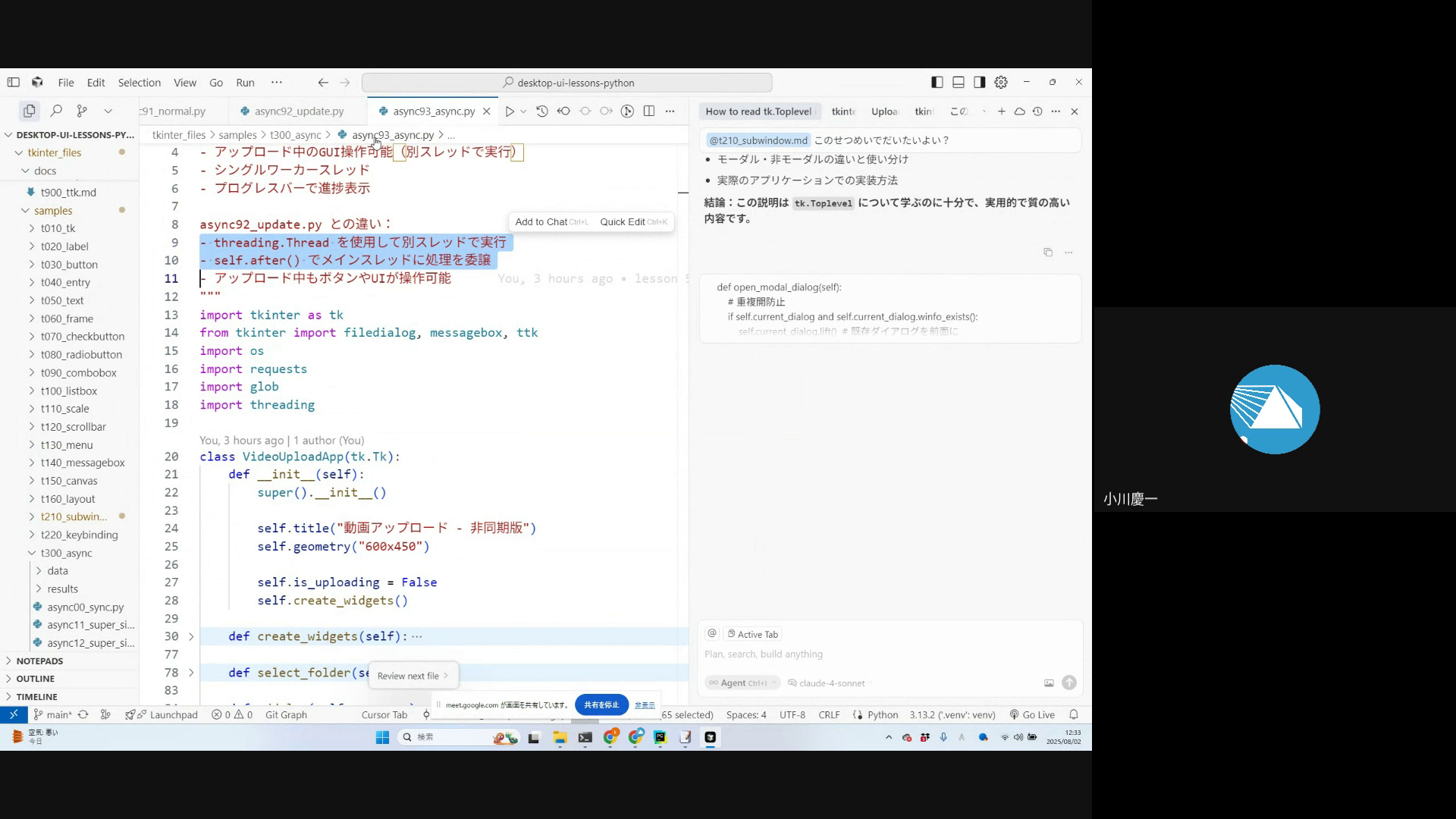Expand the folded create_widgets function
1456x819 pixels.
[x=191, y=636]
